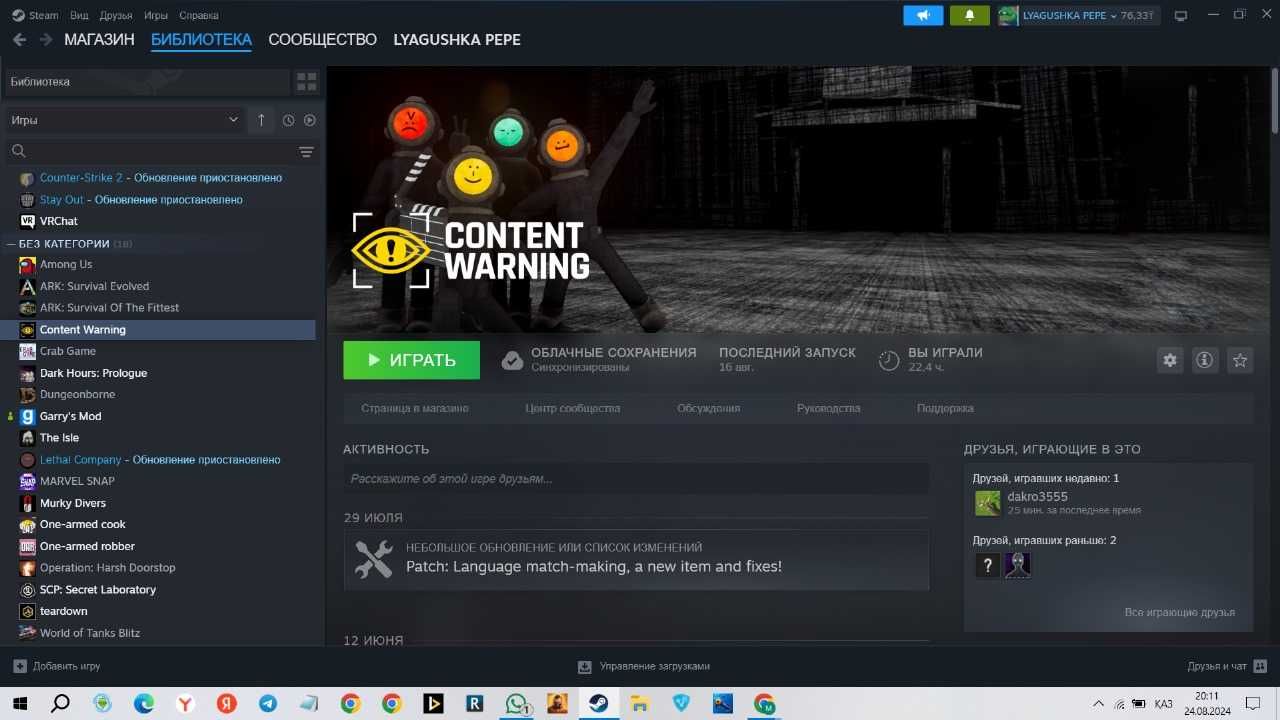This screenshot has height=720, width=1280.
Task: Click the unknown friend question mark avatar
Action: [x=987, y=565]
